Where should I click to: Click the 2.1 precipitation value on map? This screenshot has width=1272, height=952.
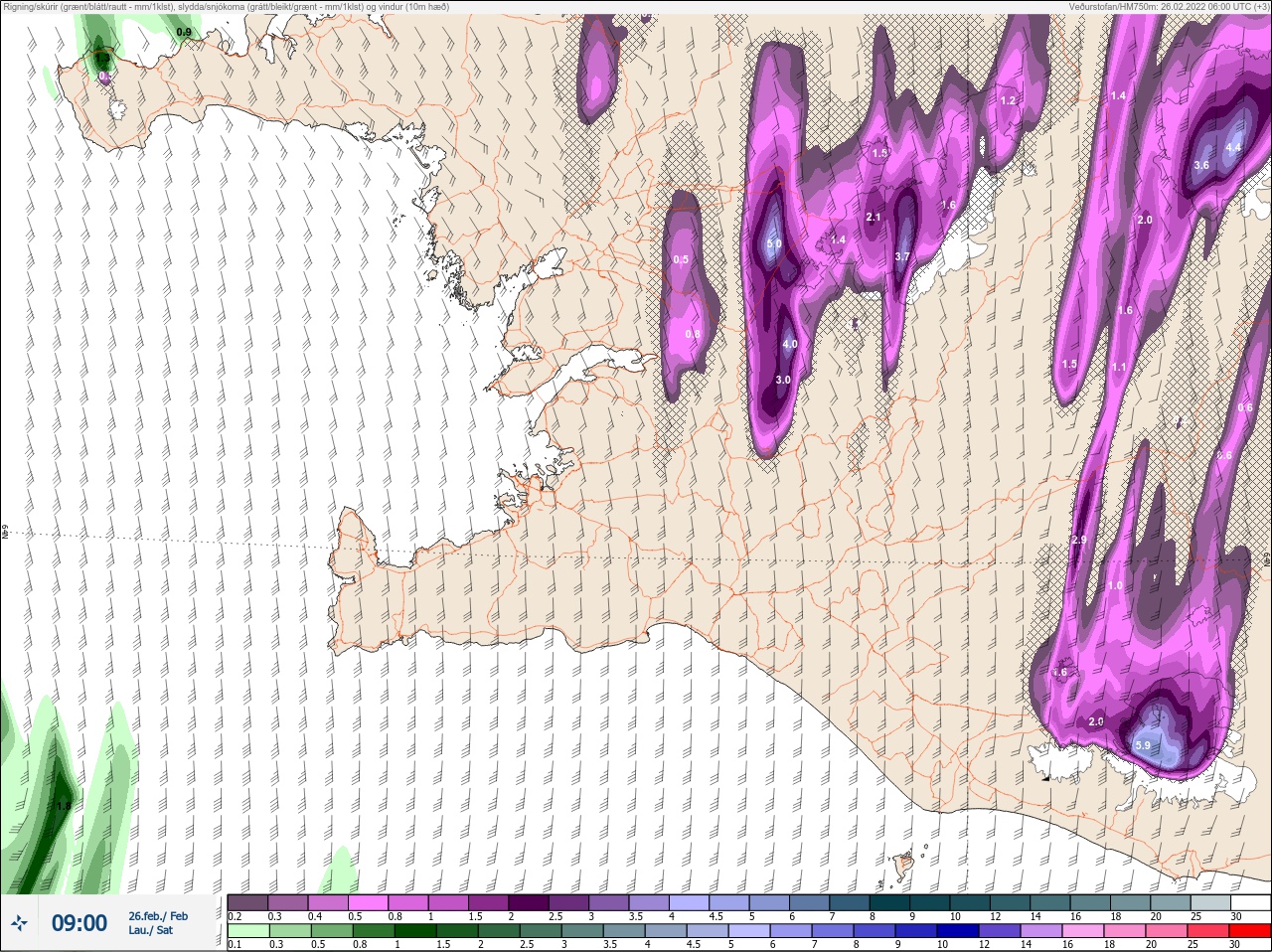874,217
